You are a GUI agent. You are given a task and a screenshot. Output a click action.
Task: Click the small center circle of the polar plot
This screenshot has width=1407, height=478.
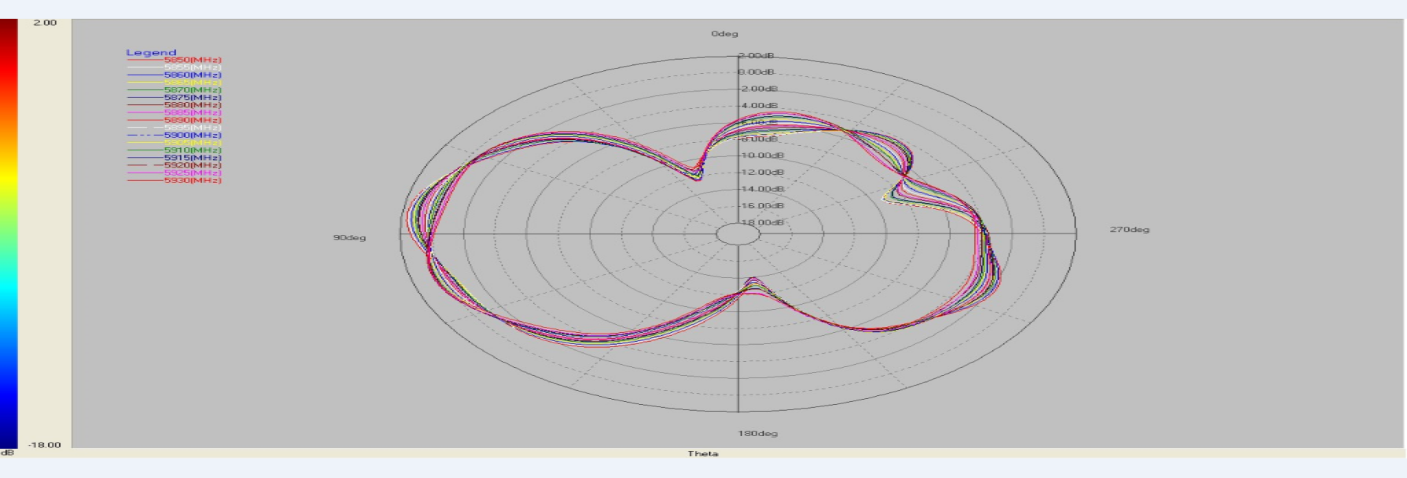tap(738, 234)
